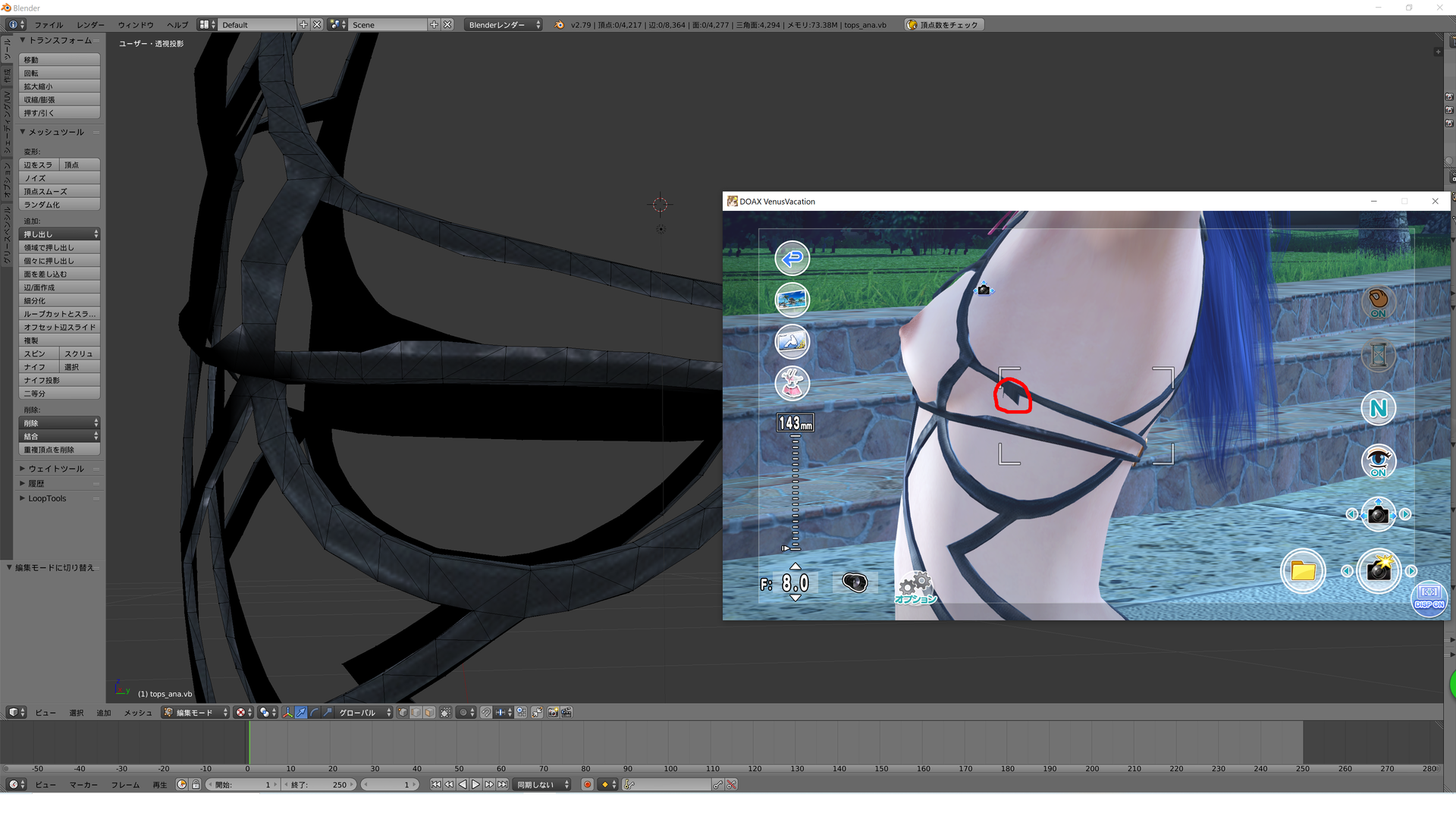Select face selection mode cube icon
The image size is (1456, 819).
pyautogui.click(x=429, y=712)
